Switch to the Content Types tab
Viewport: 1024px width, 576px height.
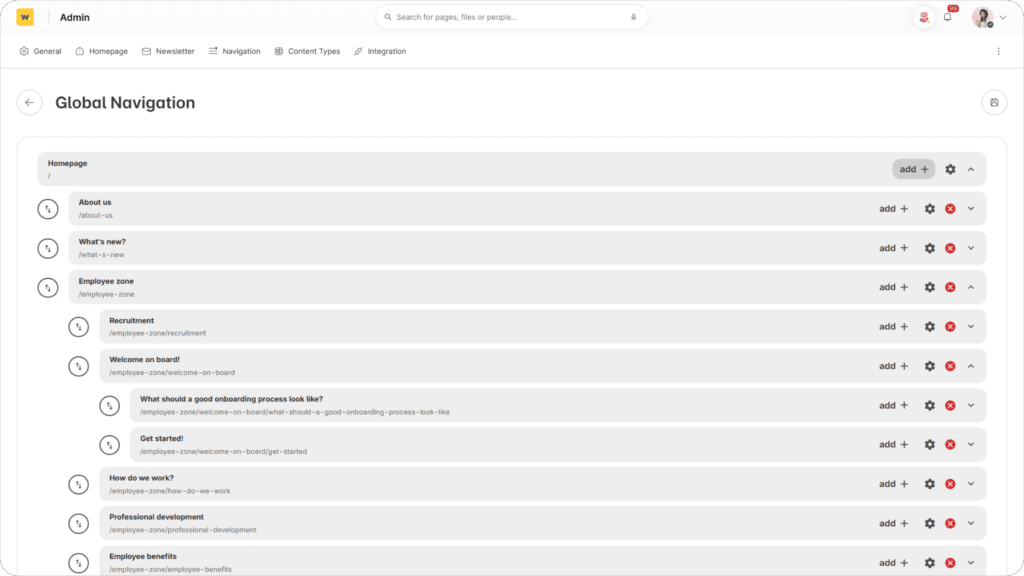[307, 51]
